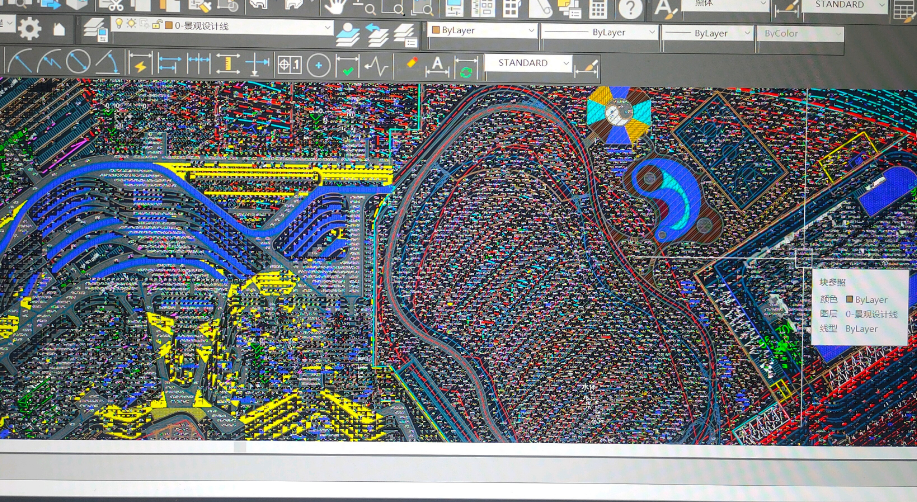Click the Dimension Text Edit tool
This screenshot has height=502, width=917.
437,66
